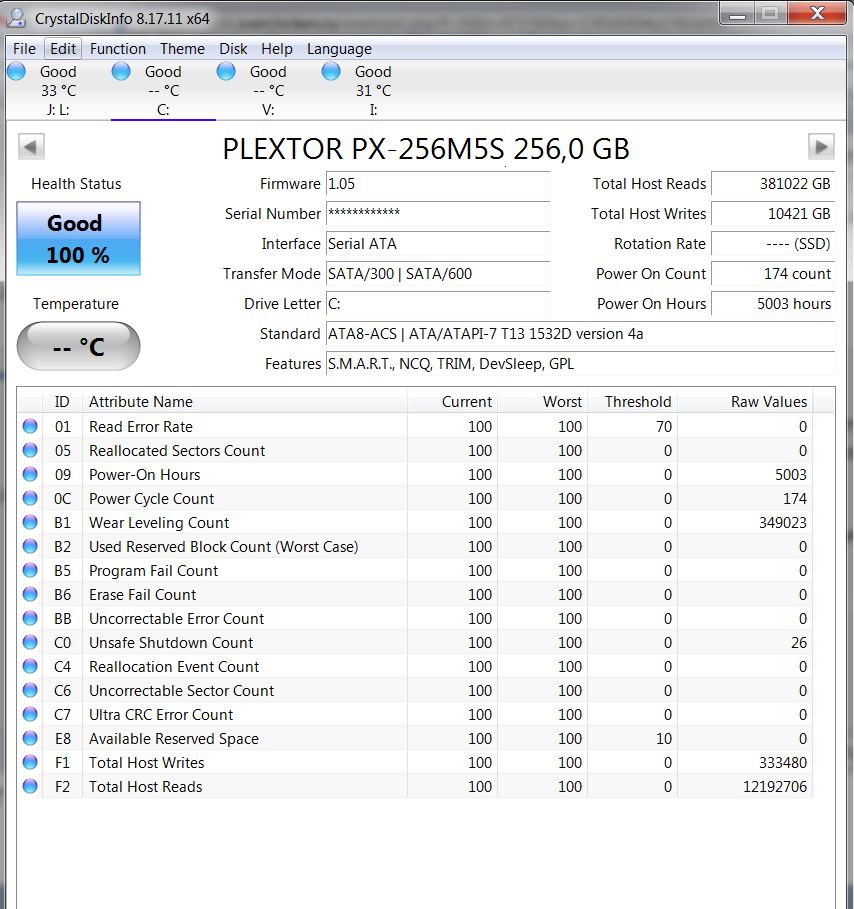The height and width of the screenshot is (909, 854).
Task: Minimize the CrystalDiskInfo window
Action: [x=737, y=14]
